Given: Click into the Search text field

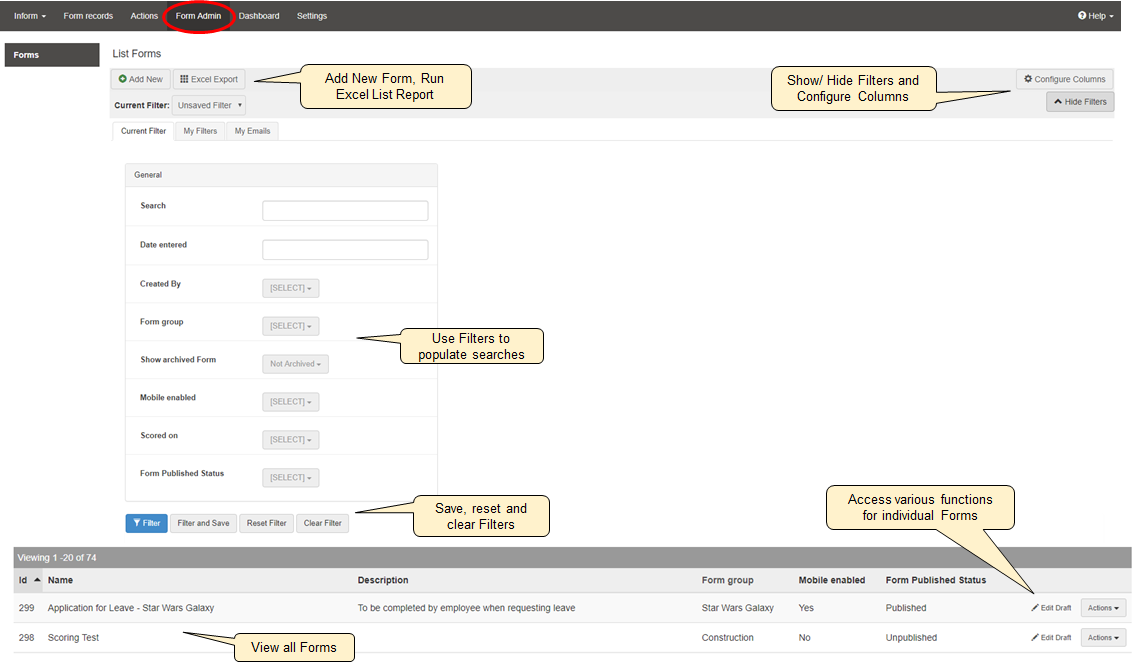Looking at the screenshot, I should [345, 211].
